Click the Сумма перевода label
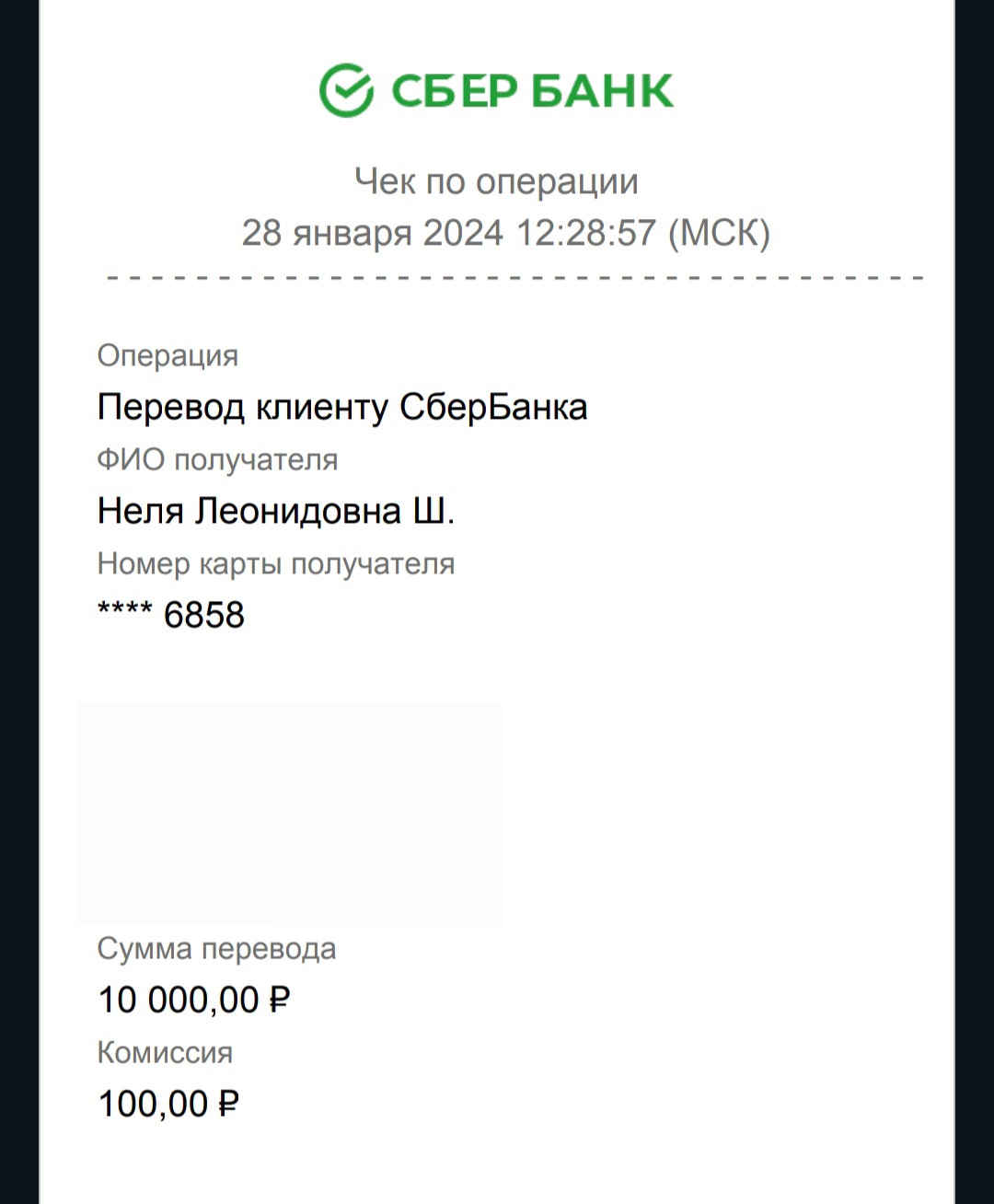Viewport: 994px width, 1204px height. pos(216,948)
